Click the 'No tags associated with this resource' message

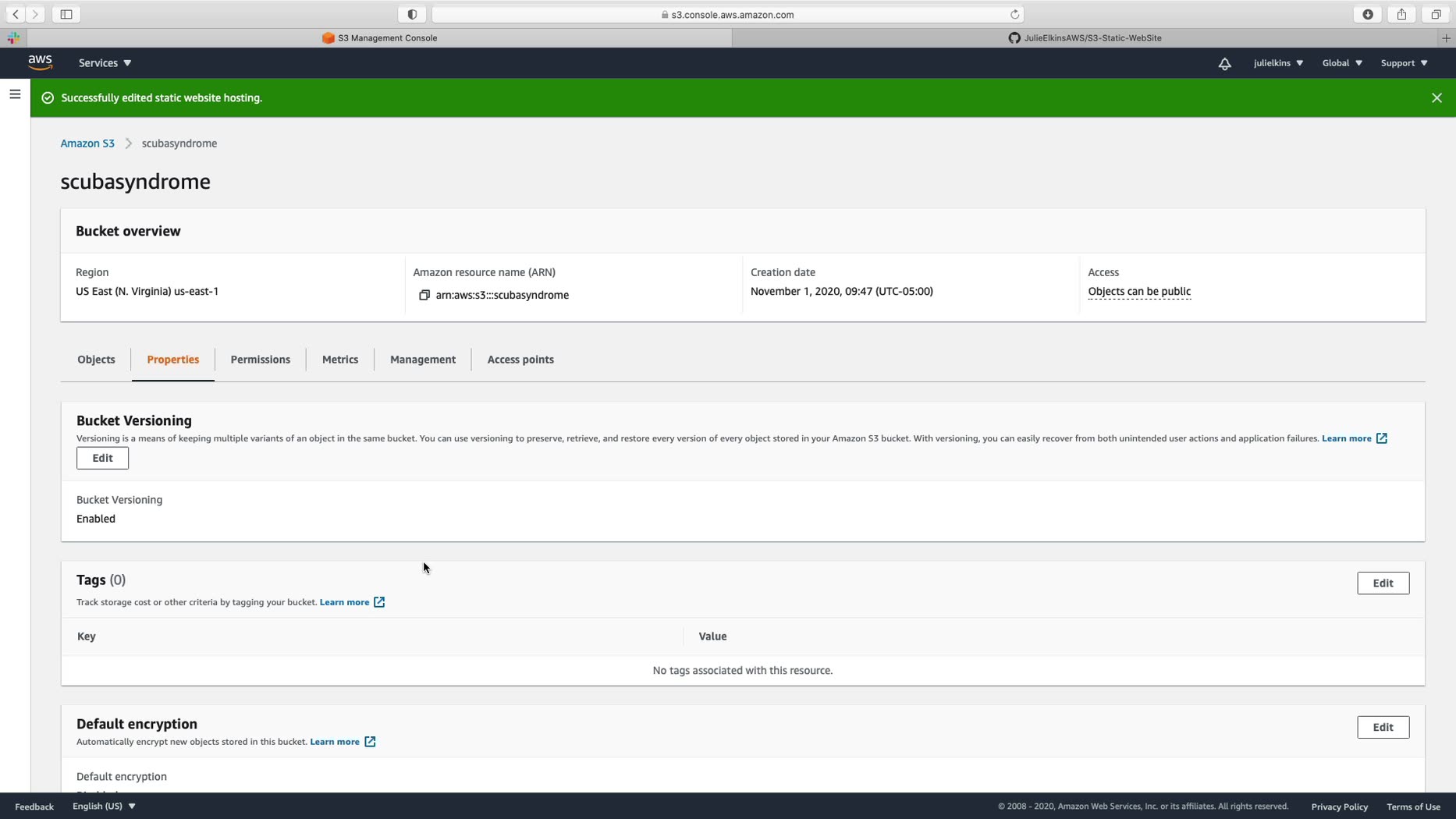(743, 671)
